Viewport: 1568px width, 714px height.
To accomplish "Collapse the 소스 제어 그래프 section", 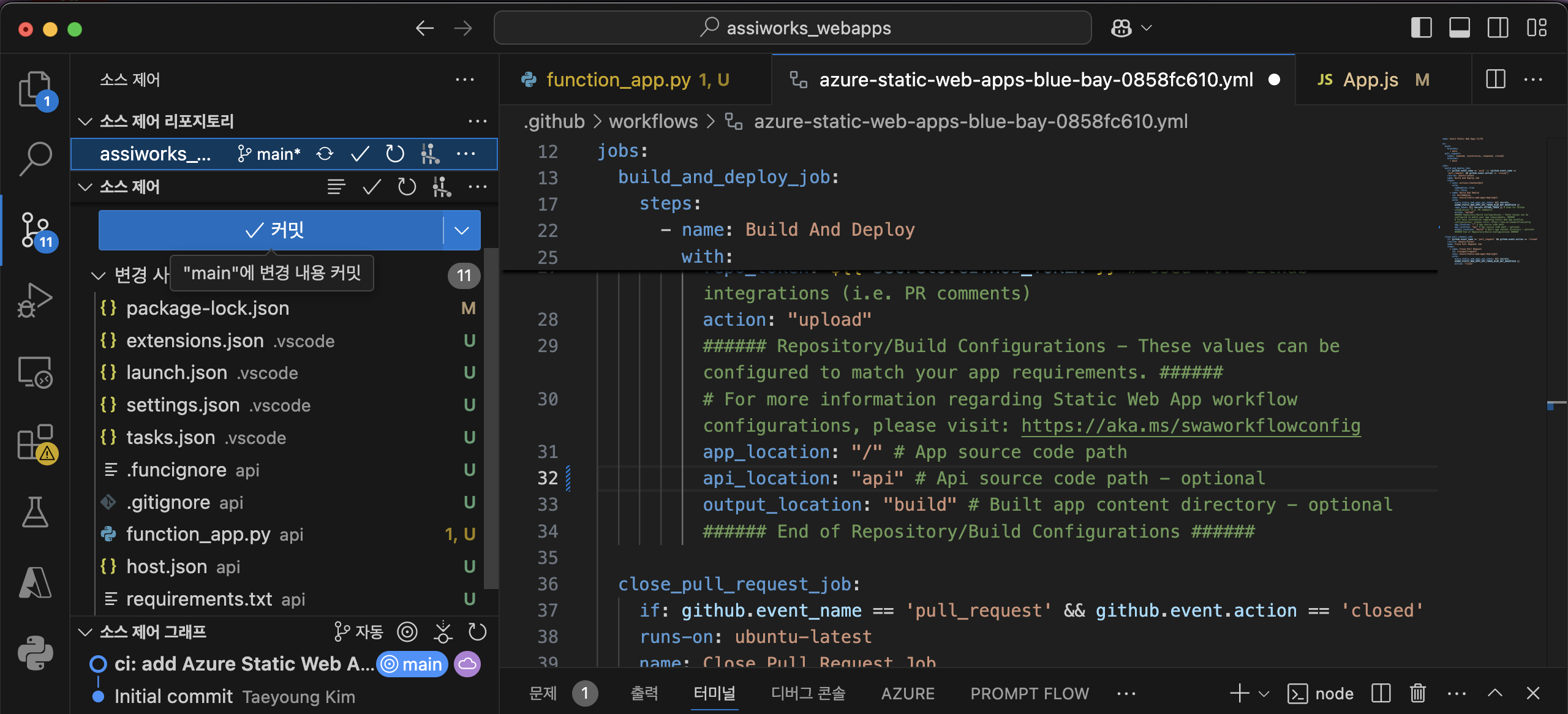I will pyautogui.click(x=86, y=631).
